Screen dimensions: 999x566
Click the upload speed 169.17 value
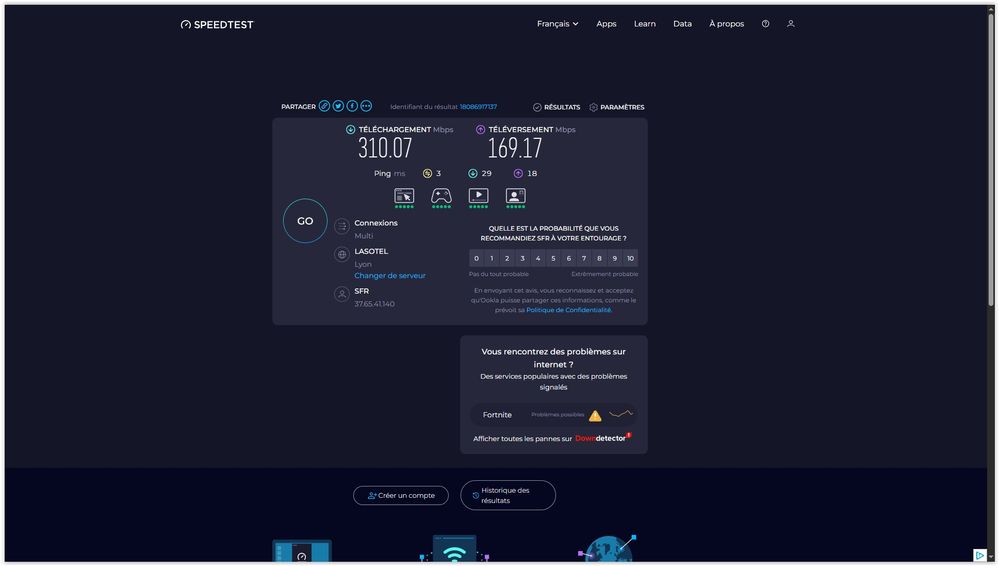[x=515, y=149]
